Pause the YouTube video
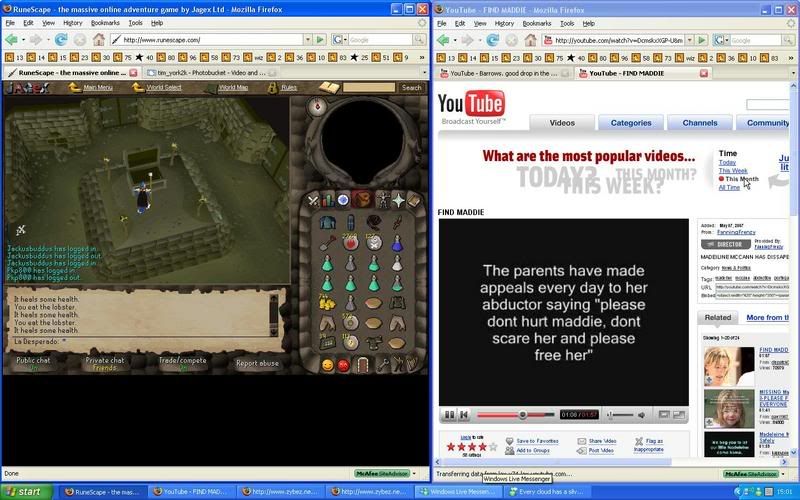Image resolution: width=800 pixels, height=500 pixels. tap(449, 415)
